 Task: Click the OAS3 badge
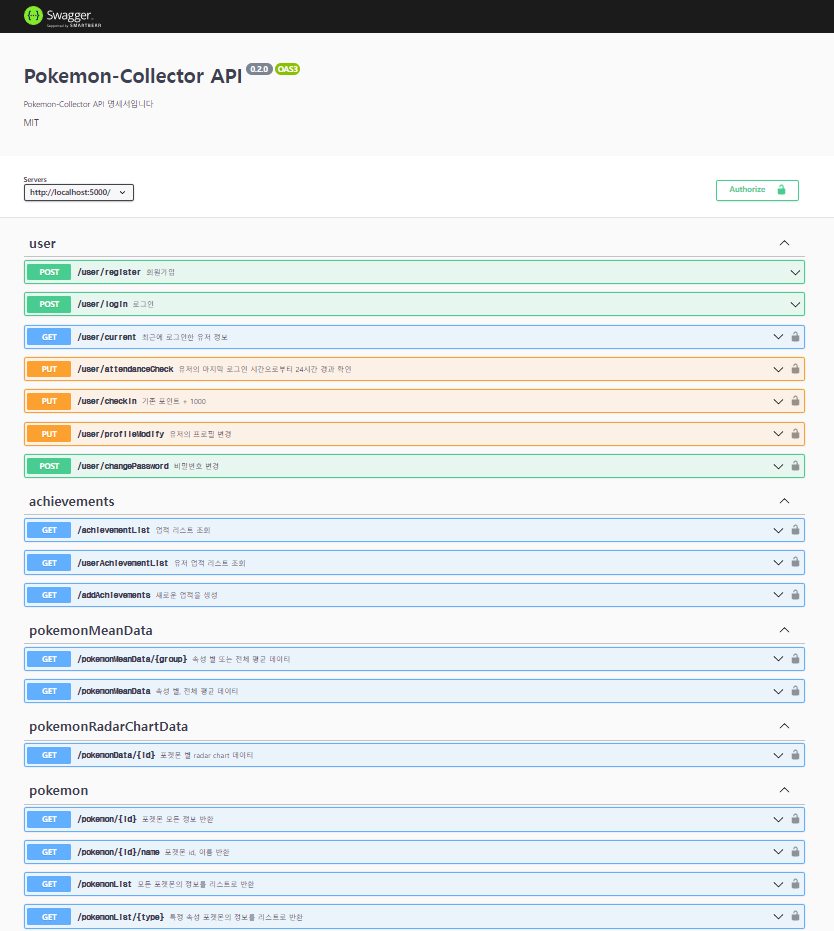click(x=287, y=69)
